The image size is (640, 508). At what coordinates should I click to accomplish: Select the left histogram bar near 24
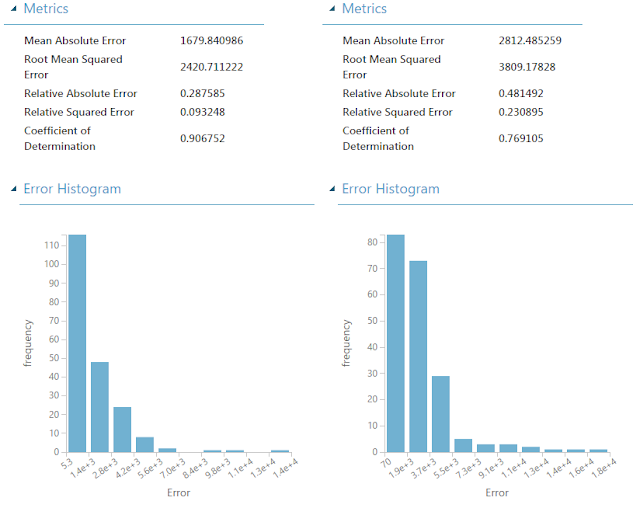click(x=122, y=429)
